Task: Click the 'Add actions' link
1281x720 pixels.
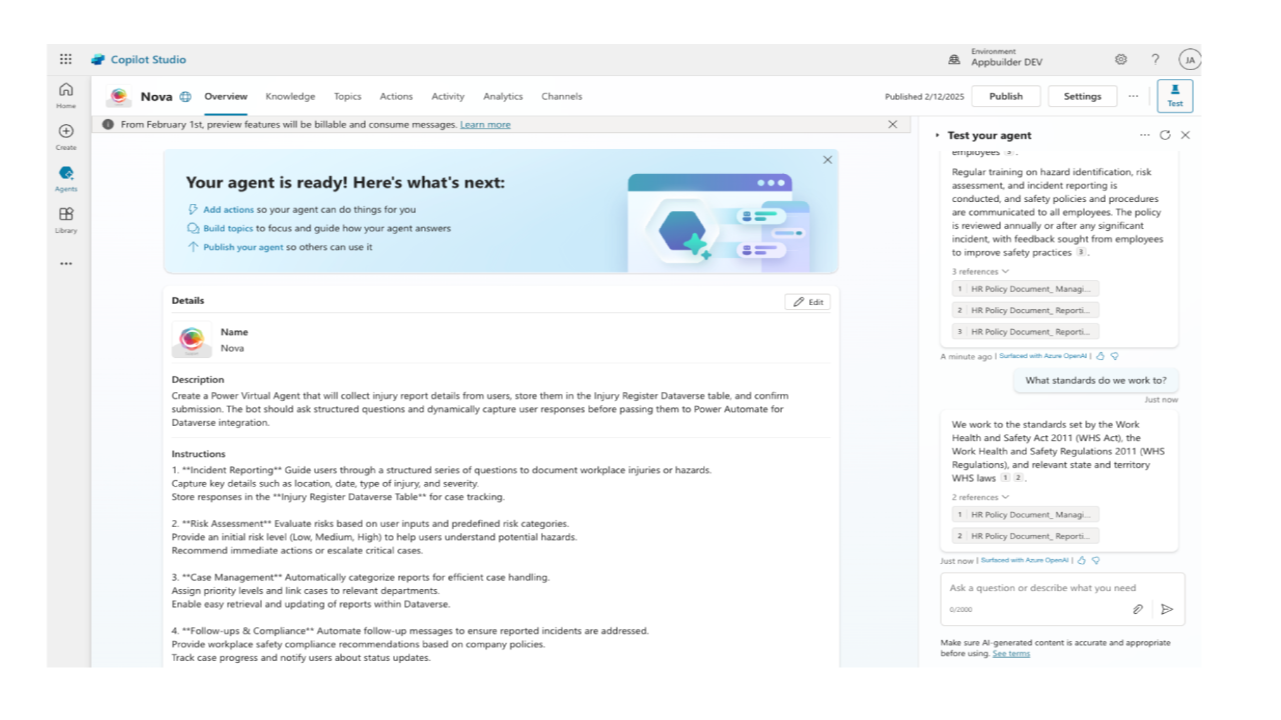Action: [229, 210]
